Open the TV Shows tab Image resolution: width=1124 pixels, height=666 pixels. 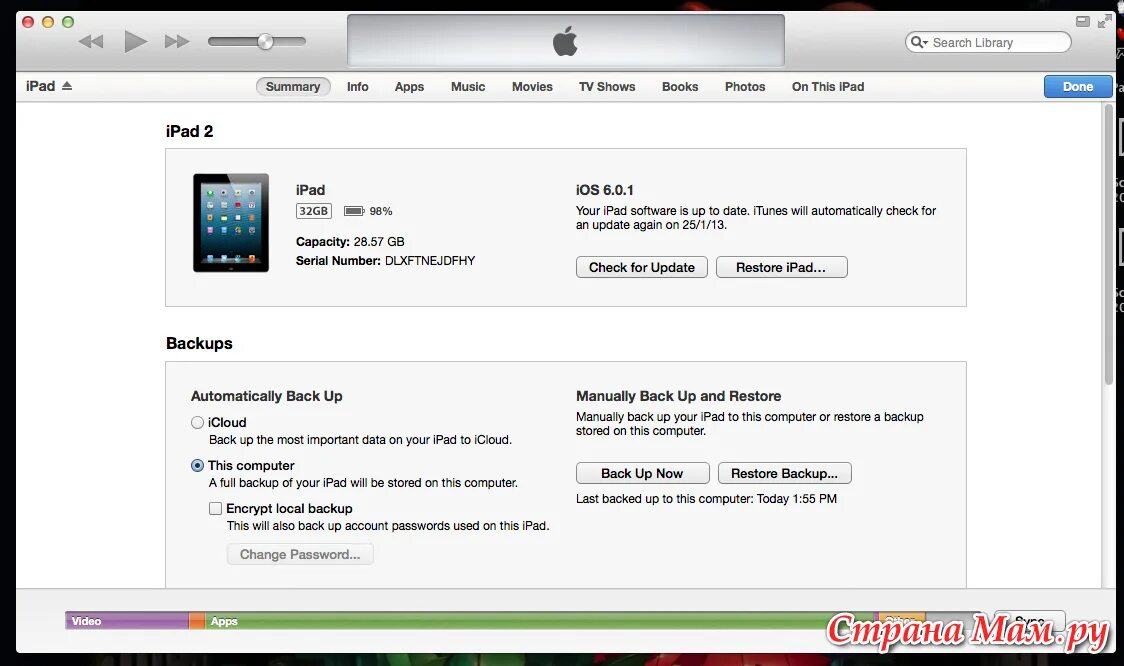[x=607, y=87]
